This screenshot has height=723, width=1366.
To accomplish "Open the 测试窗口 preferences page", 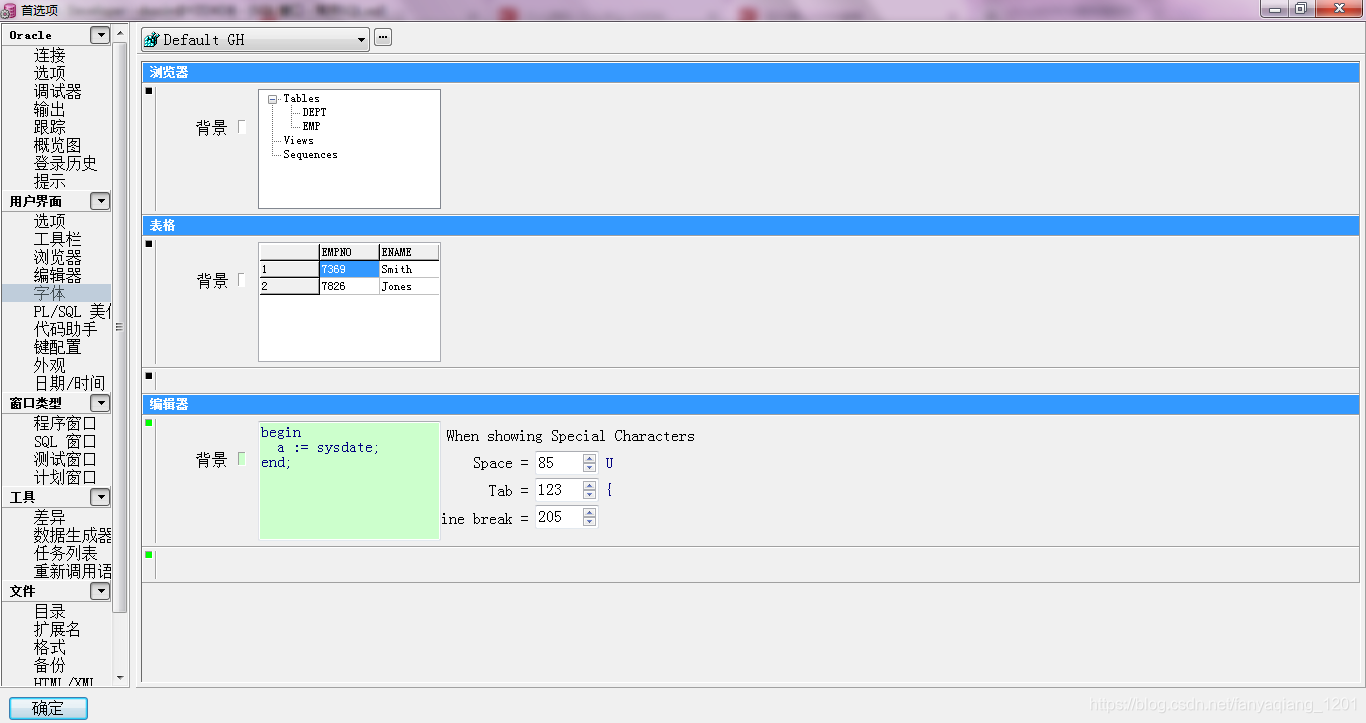I will point(66,459).
